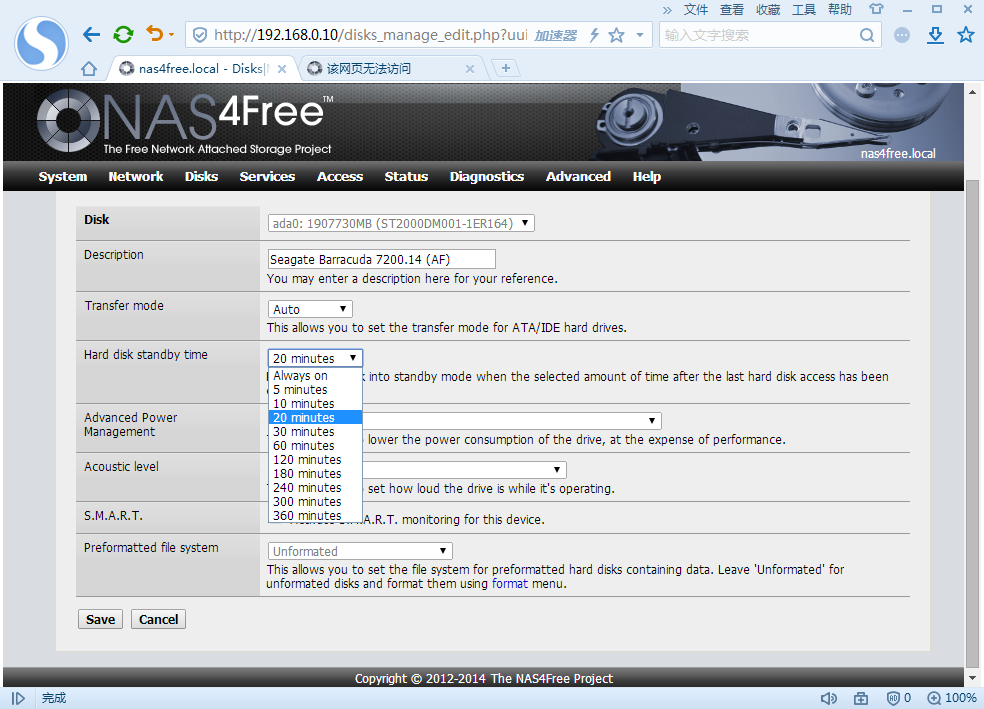Select 10 minutes standby option

[315, 403]
